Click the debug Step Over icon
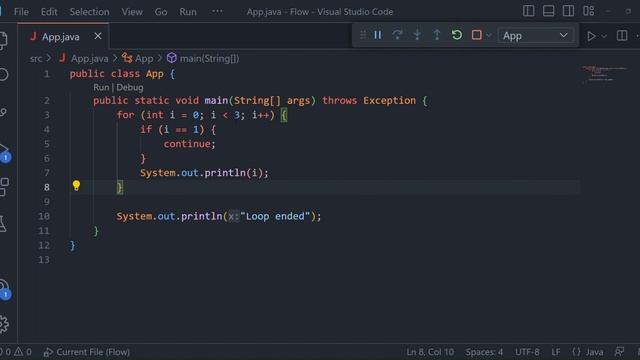 [x=397, y=35]
